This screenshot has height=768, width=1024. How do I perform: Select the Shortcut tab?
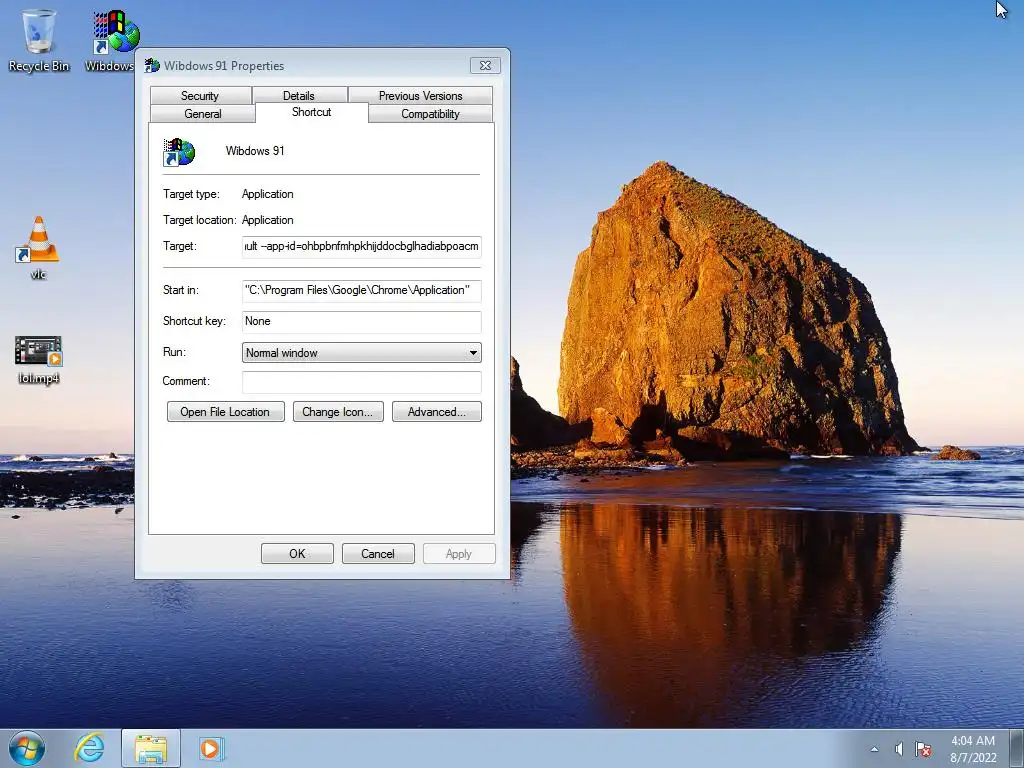pos(312,112)
